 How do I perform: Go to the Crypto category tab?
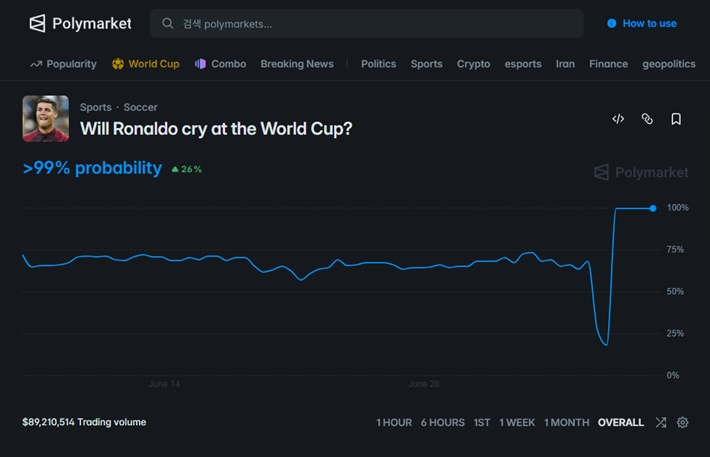click(x=473, y=64)
